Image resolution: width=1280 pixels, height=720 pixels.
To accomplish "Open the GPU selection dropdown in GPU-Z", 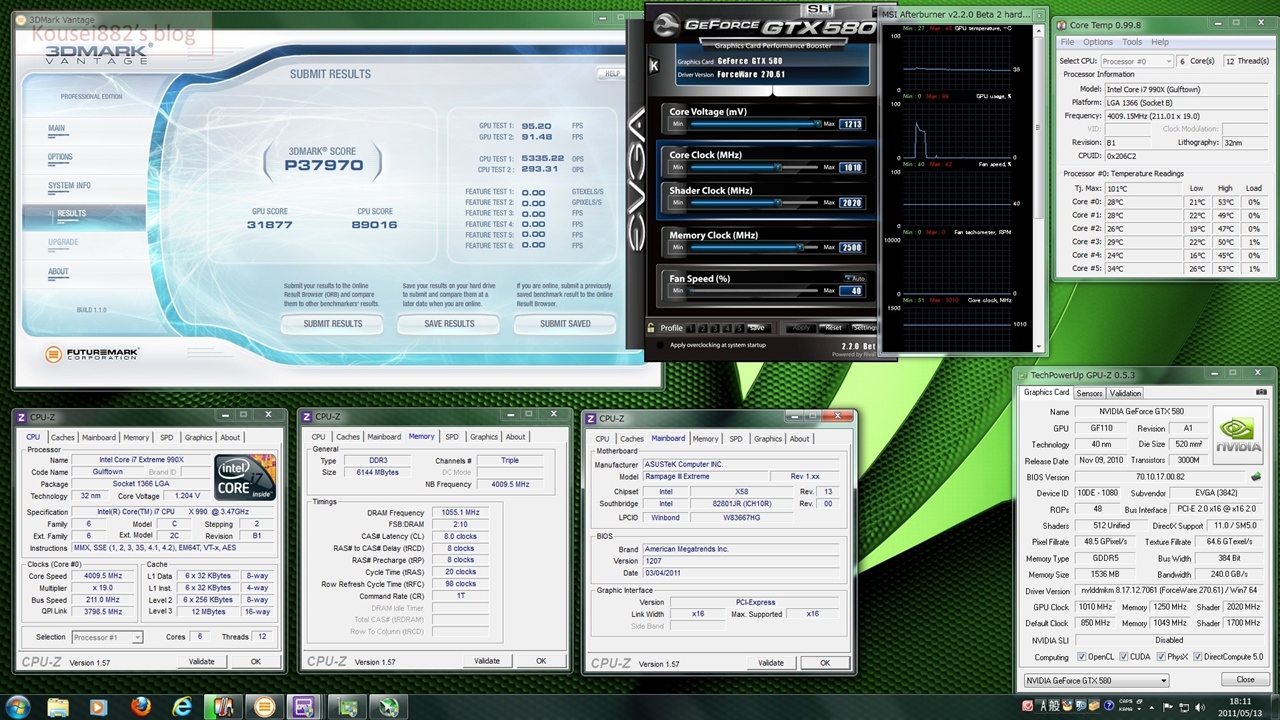I will point(1096,680).
